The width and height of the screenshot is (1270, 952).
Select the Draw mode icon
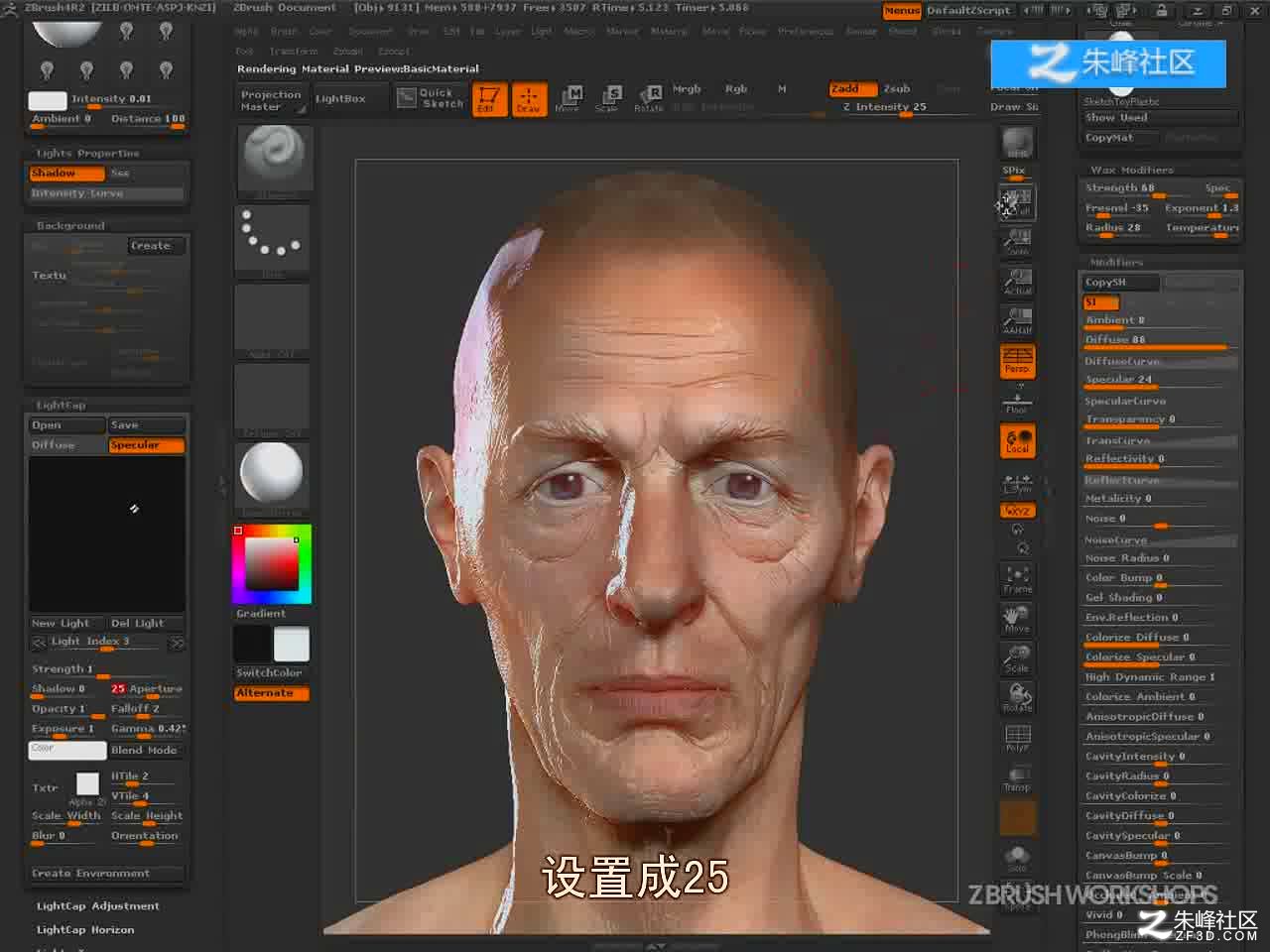pos(528,99)
